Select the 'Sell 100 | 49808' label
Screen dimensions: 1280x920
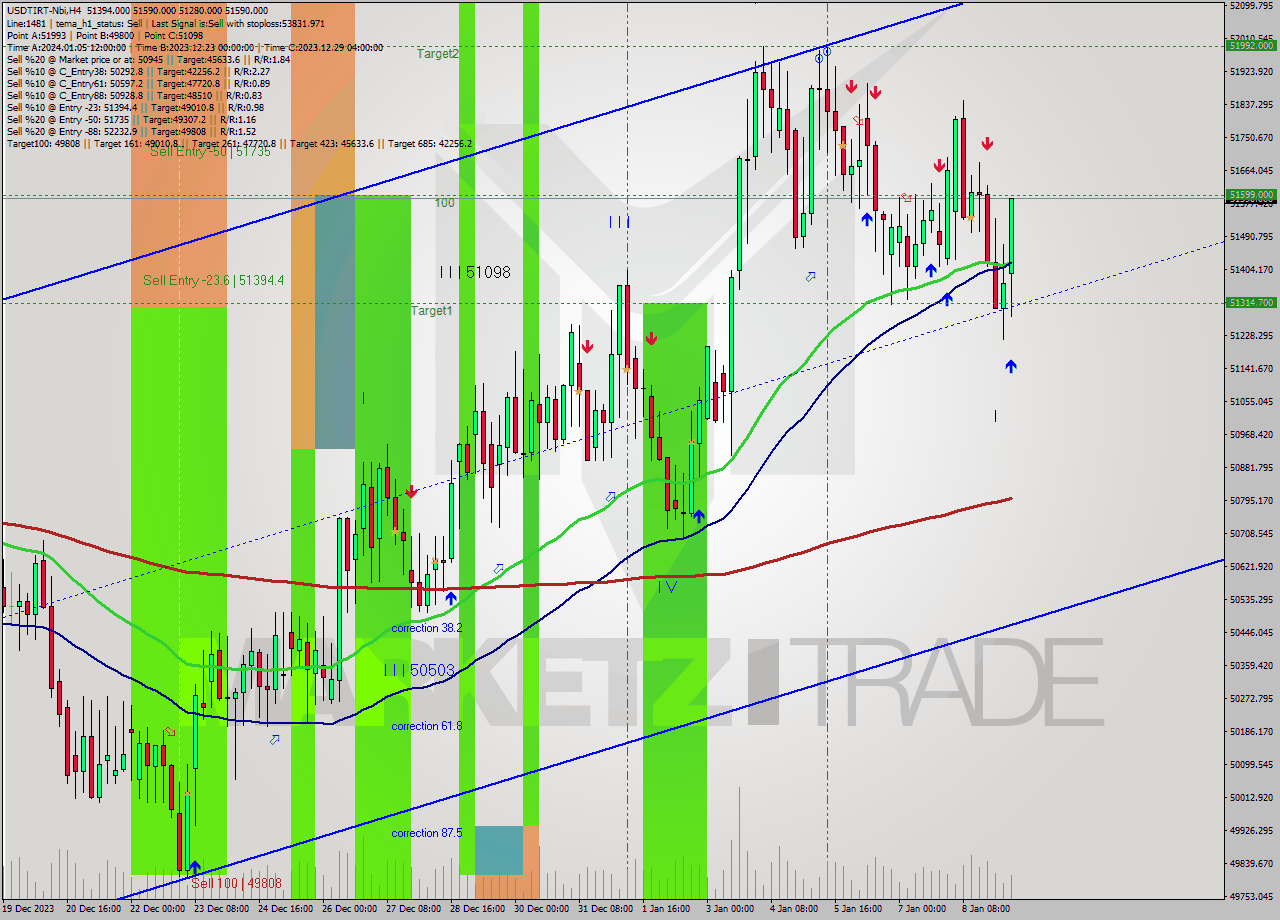(x=236, y=883)
